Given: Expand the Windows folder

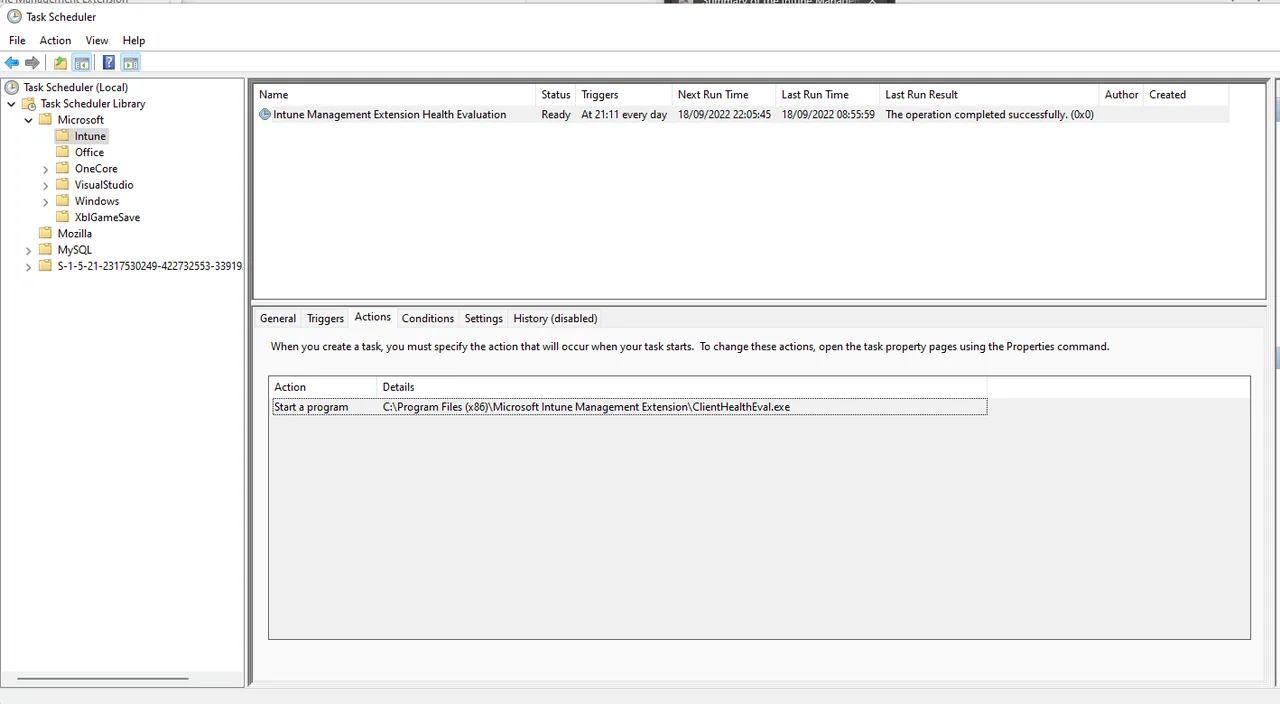Looking at the screenshot, I should pos(45,201).
